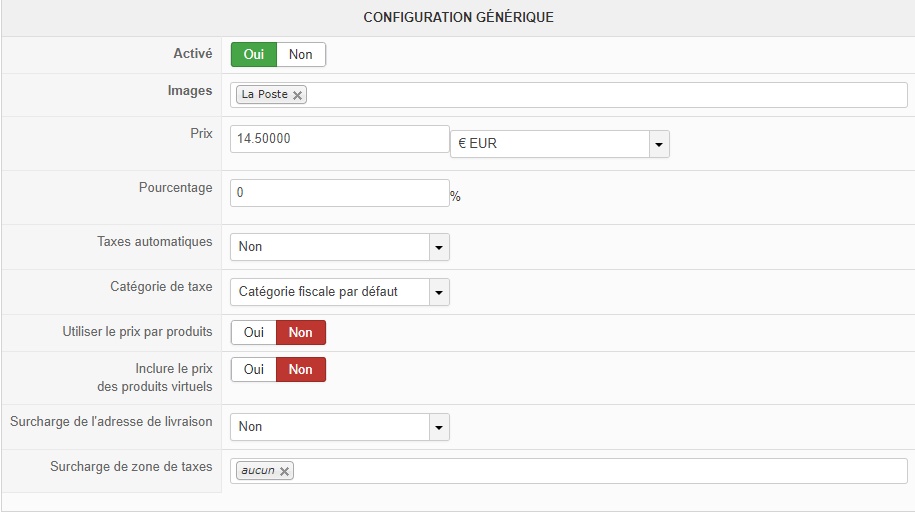
Task: Click the aucun tag label
Action: click(257, 471)
